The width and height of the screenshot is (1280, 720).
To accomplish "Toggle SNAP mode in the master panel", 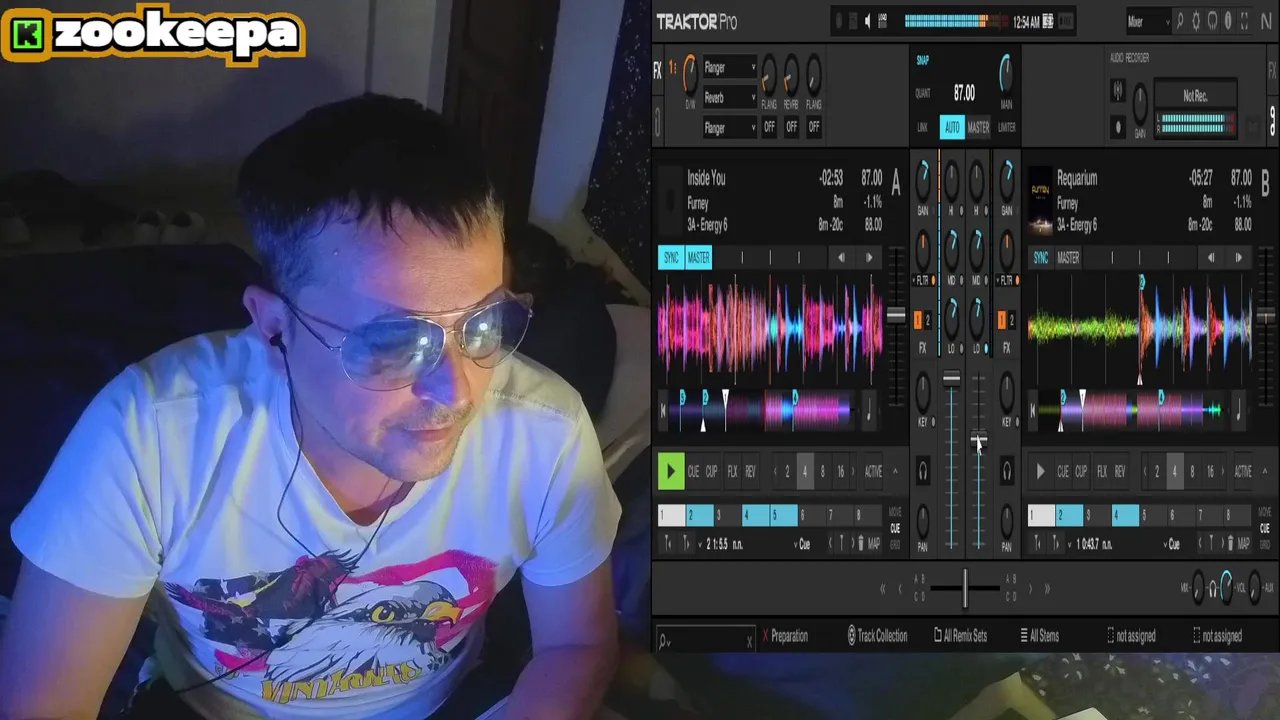I will pos(923,61).
